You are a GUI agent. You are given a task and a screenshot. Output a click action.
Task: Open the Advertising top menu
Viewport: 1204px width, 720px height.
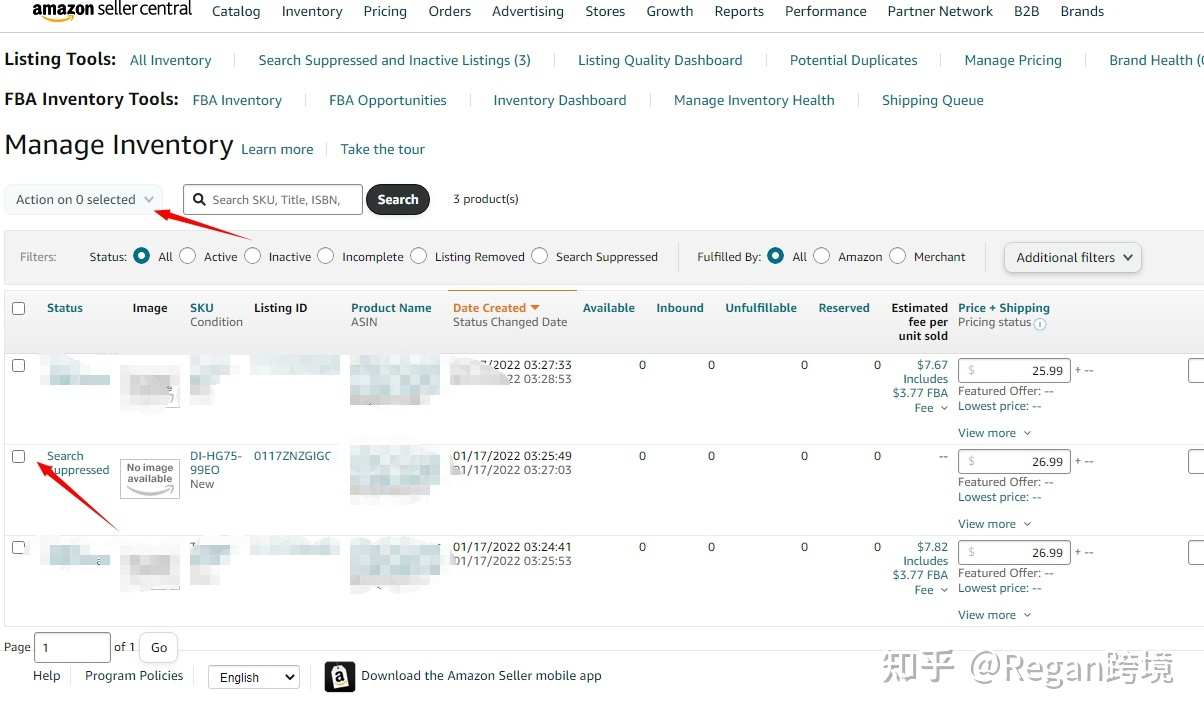(527, 12)
